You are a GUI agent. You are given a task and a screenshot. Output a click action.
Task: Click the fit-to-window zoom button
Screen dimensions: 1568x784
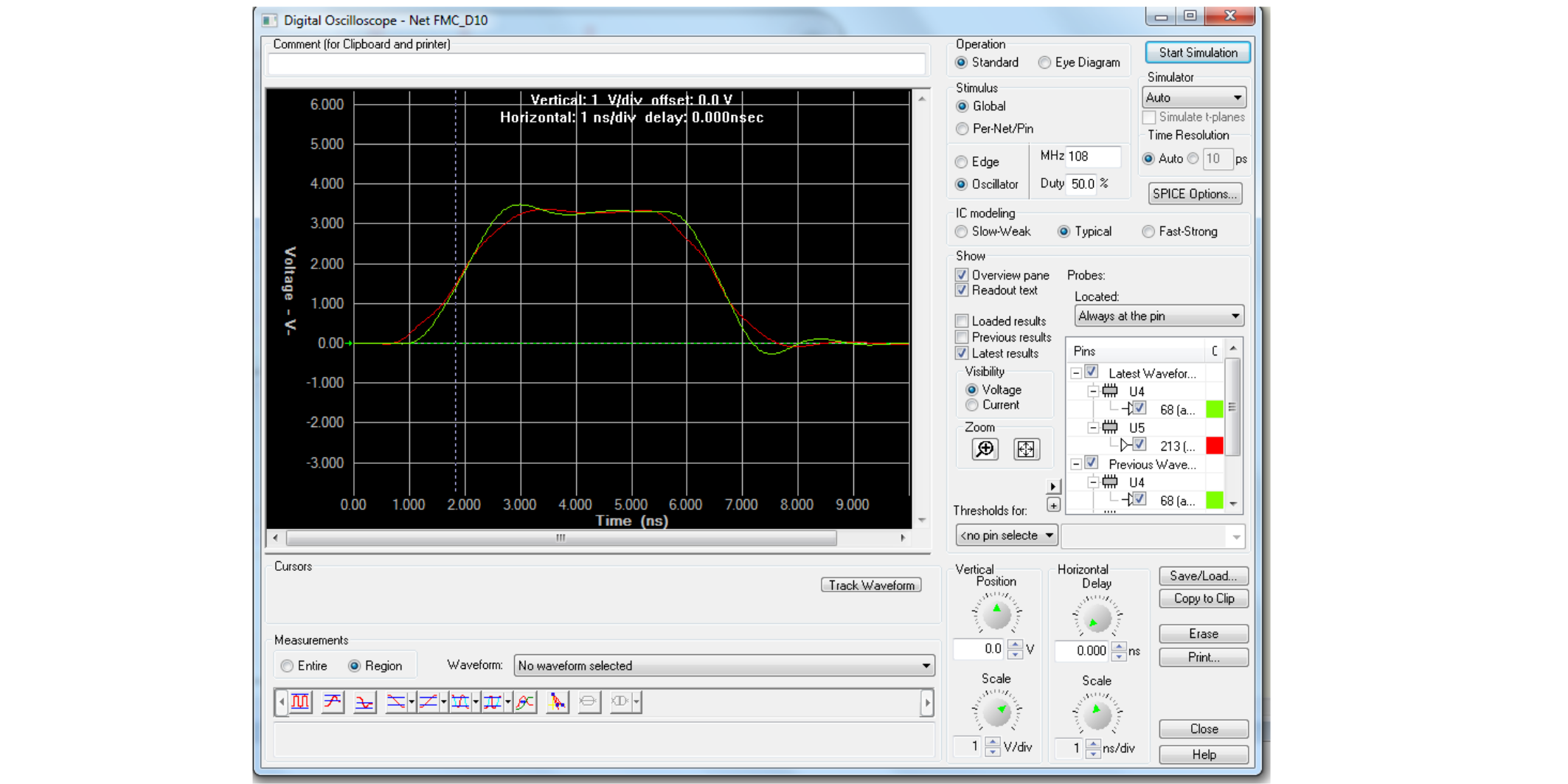tap(1027, 449)
